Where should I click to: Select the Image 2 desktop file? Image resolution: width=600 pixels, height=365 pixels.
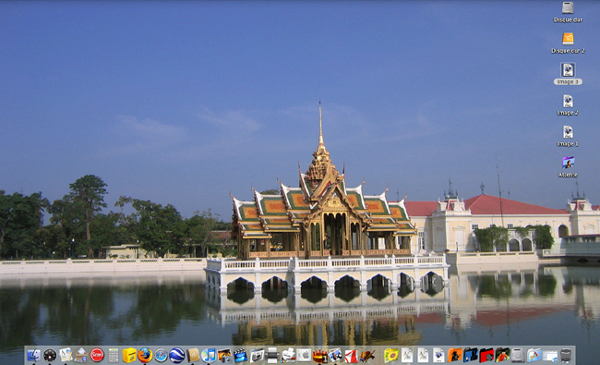pos(568,105)
